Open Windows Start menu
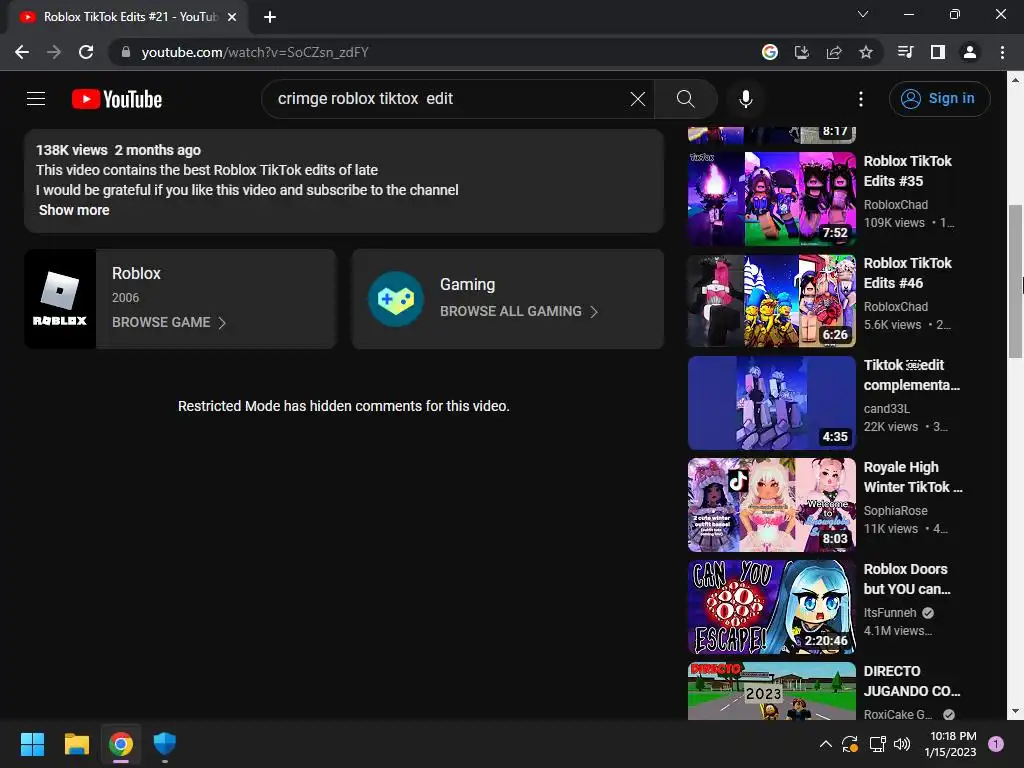The image size is (1024, 768). pos(32,744)
